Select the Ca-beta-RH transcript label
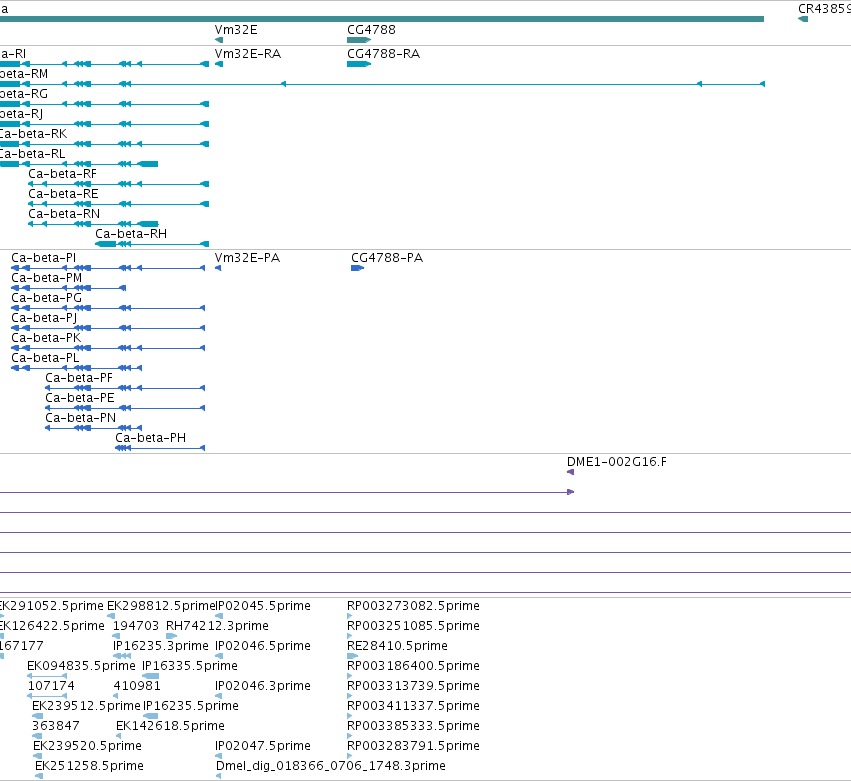Image resolution: width=851 pixels, height=781 pixels. pos(131,234)
